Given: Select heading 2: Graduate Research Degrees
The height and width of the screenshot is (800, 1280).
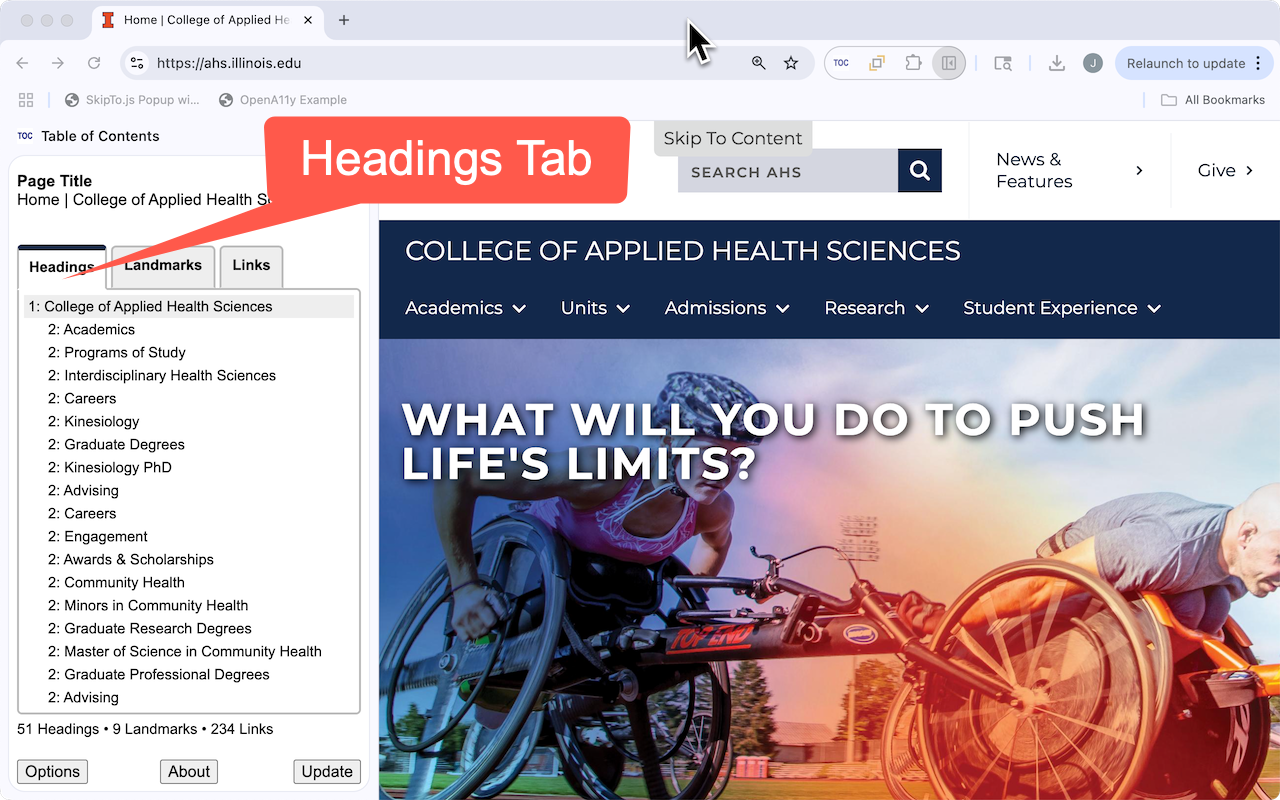Looking at the screenshot, I should (x=150, y=629).
